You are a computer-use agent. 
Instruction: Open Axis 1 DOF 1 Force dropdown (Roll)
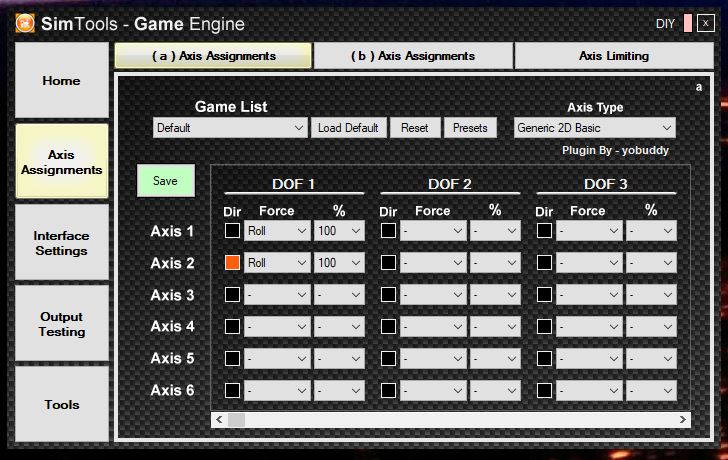point(277,231)
